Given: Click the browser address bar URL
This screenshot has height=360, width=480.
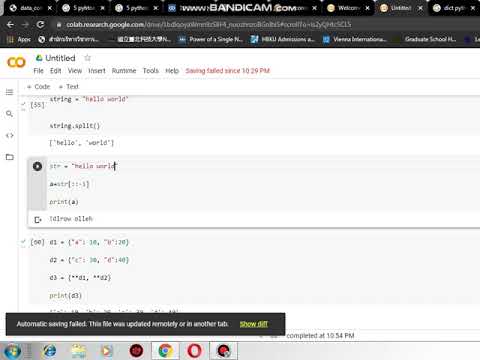Looking at the screenshot, I should [208, 25].
